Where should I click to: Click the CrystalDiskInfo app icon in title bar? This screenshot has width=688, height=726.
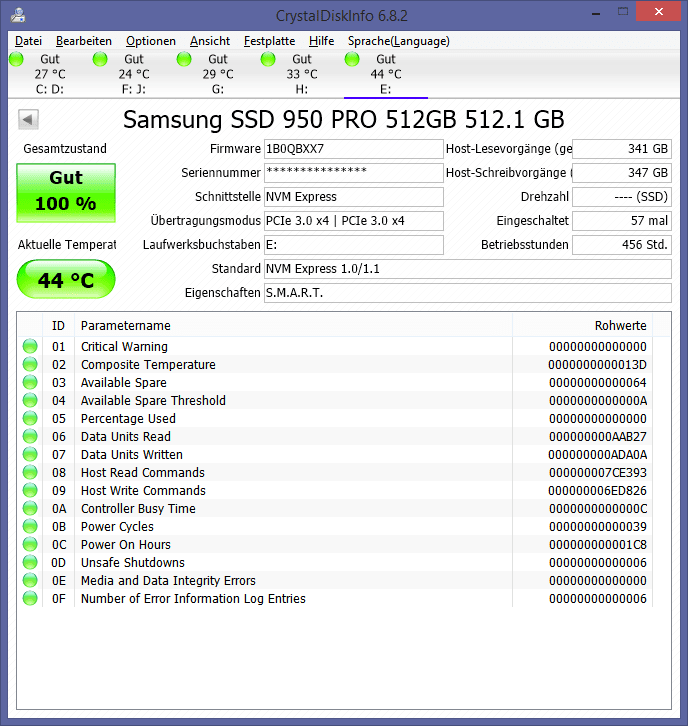click(18, 15)
